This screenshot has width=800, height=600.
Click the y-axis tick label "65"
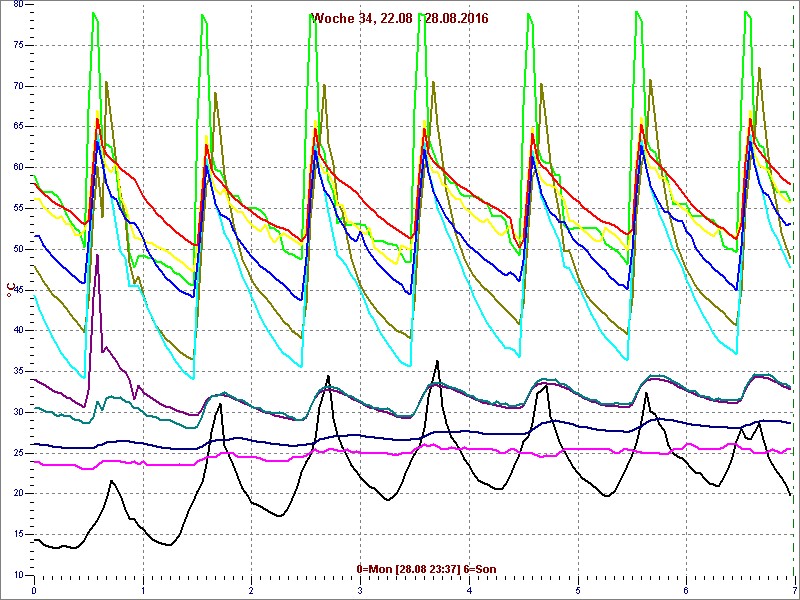pyautogui.click(x=18, y=127)
